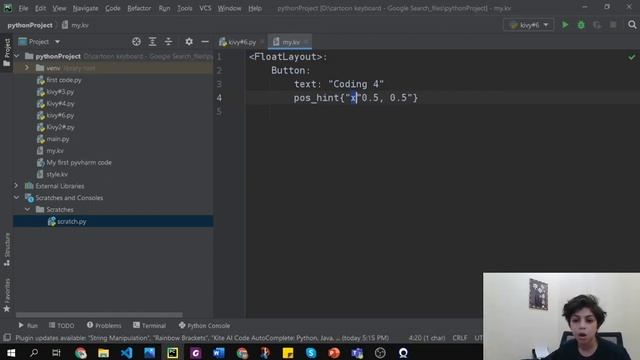Image resolution: width=640 pixels, height=360 pixels.
Task: Collapse the Scratches folder
Action: (27, 209)
